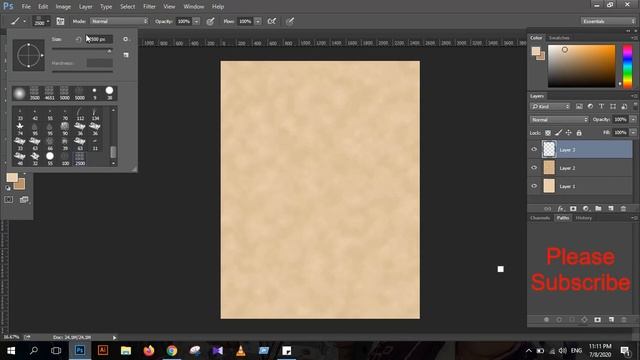Open the brush Mode dropdown
Image resolution: width=640 pixels, height=360 pixels.
[119, 21]
